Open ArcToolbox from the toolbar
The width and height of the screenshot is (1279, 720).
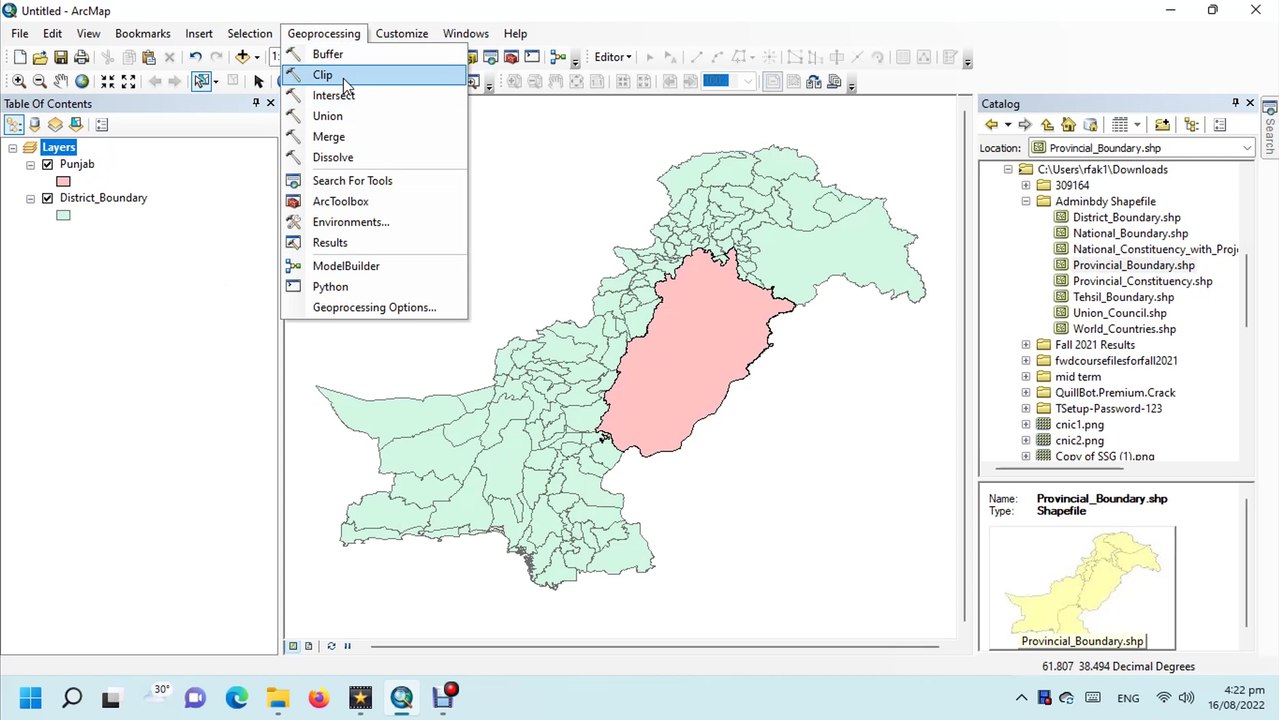click(511, 57)
